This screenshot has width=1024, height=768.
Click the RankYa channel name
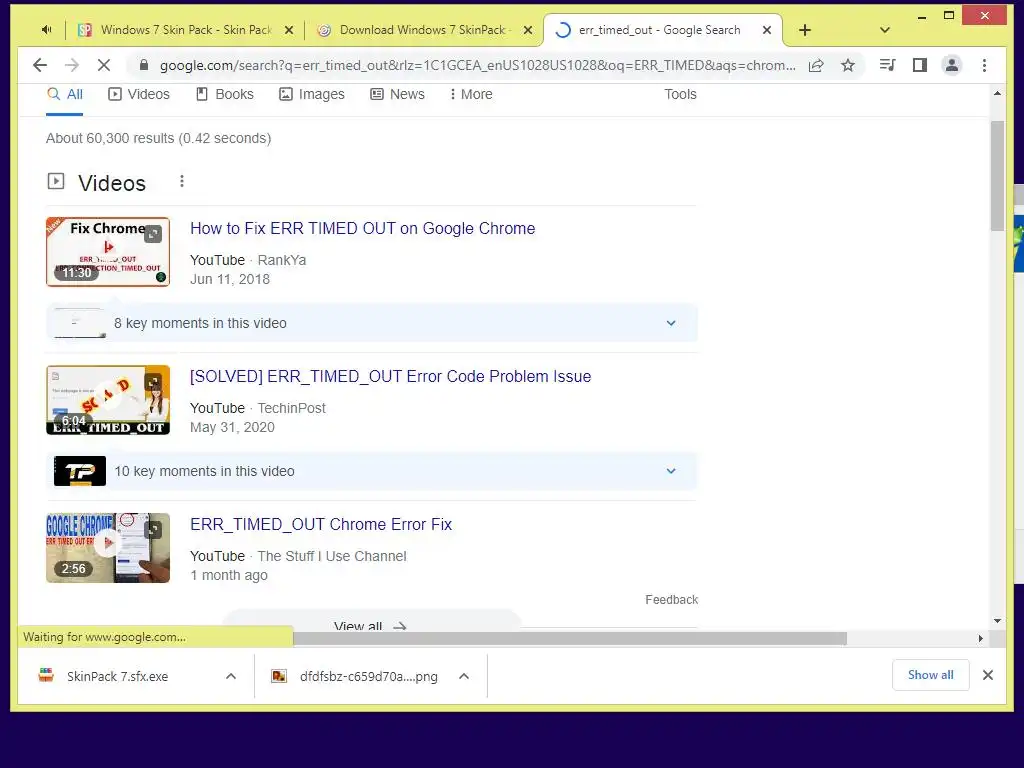pos(281,261)
